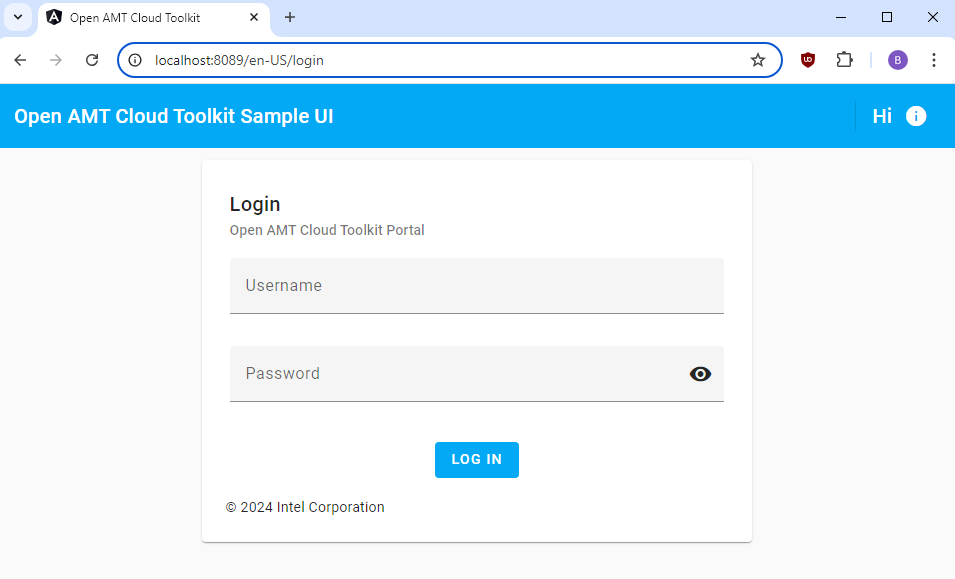This screenshot has width=955, height=579.
Task: Click the forward navigation arrow
Action: tap(55, 60)
